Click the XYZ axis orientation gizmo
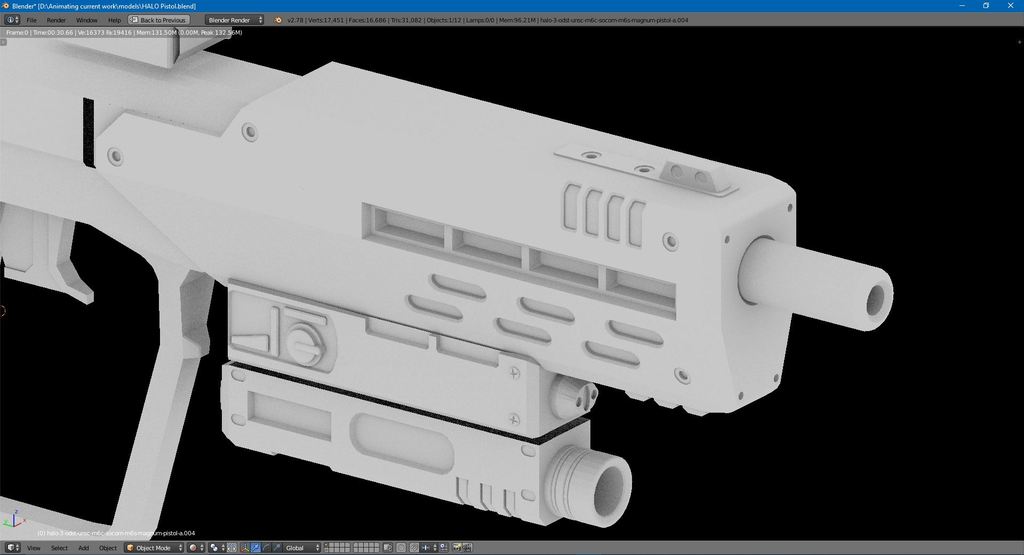Viewport: 1024px width, 555px height. click(x=13, y=520)
